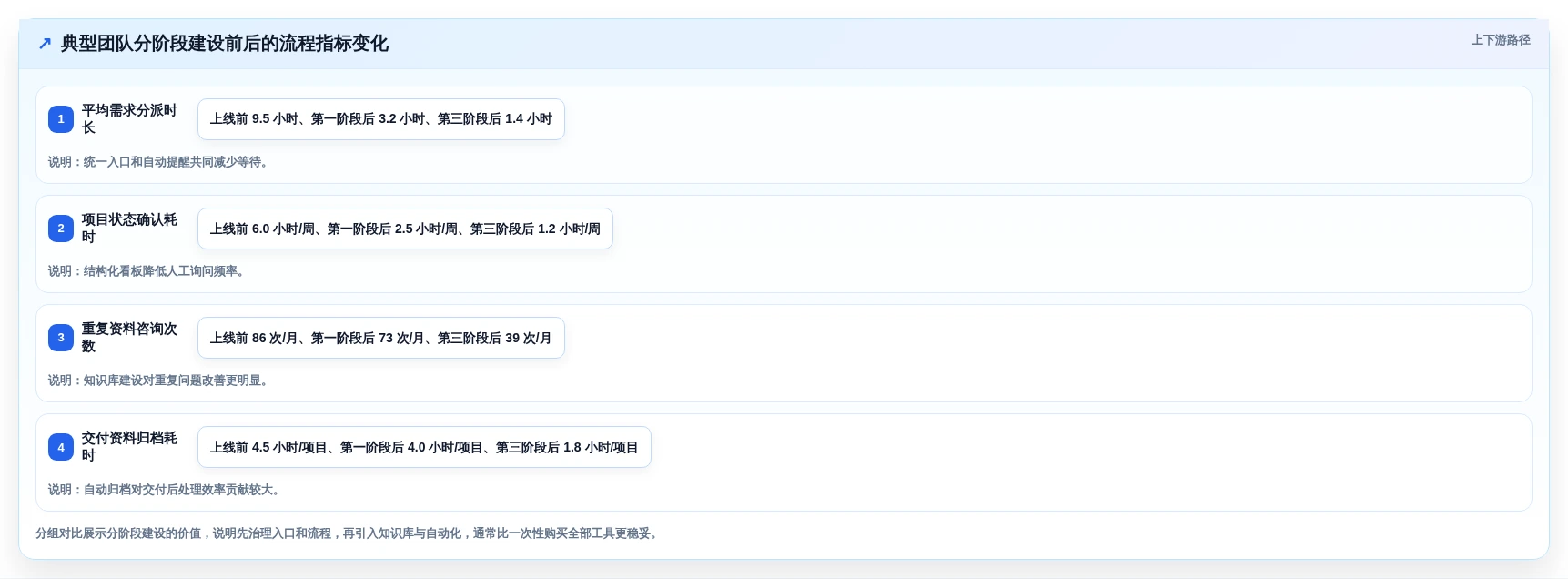The height and width of the screenshot is (579, 1568).
Task: Click the 上下游路径 label at top right
Action: click(x=1501, y=40)
